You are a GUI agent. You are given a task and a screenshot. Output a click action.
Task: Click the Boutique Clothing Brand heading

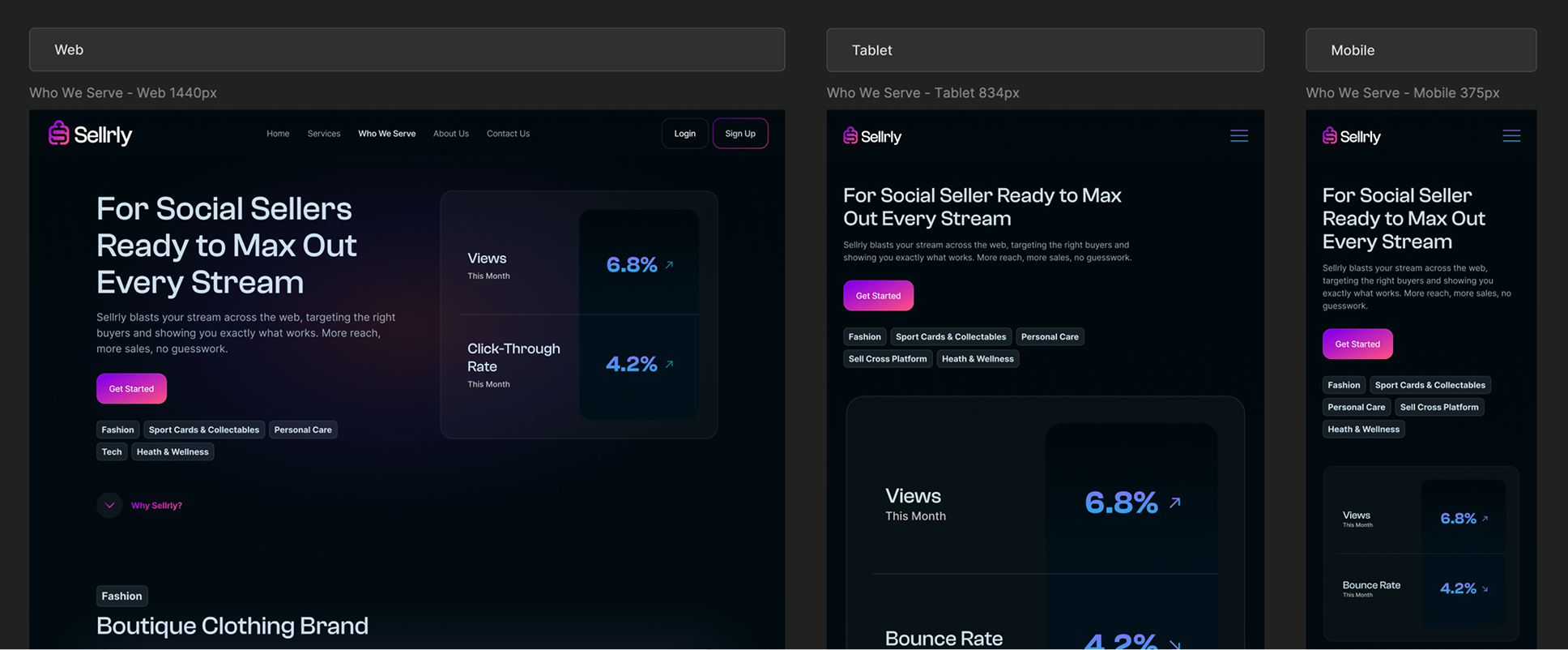tap(232, 626)
